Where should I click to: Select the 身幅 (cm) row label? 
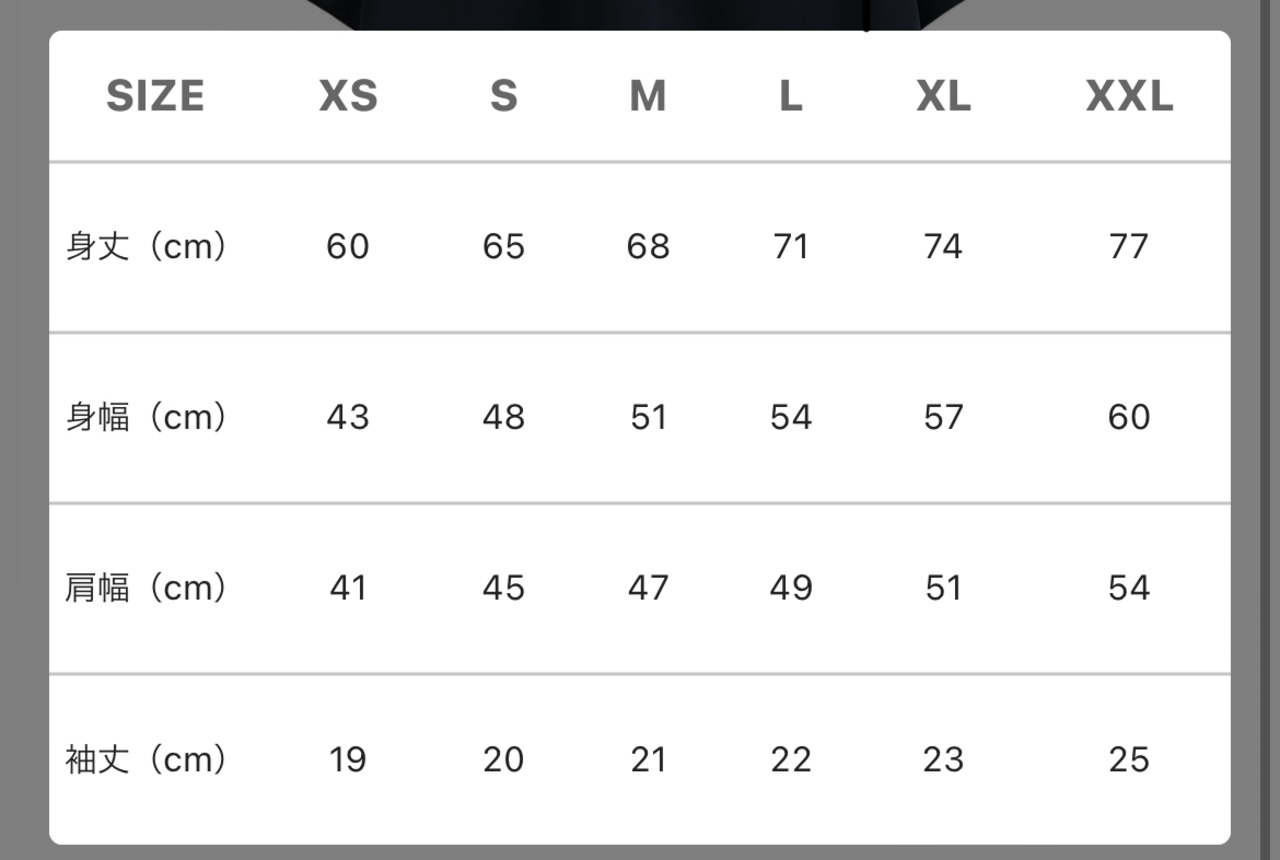click(x=146, y=417)
